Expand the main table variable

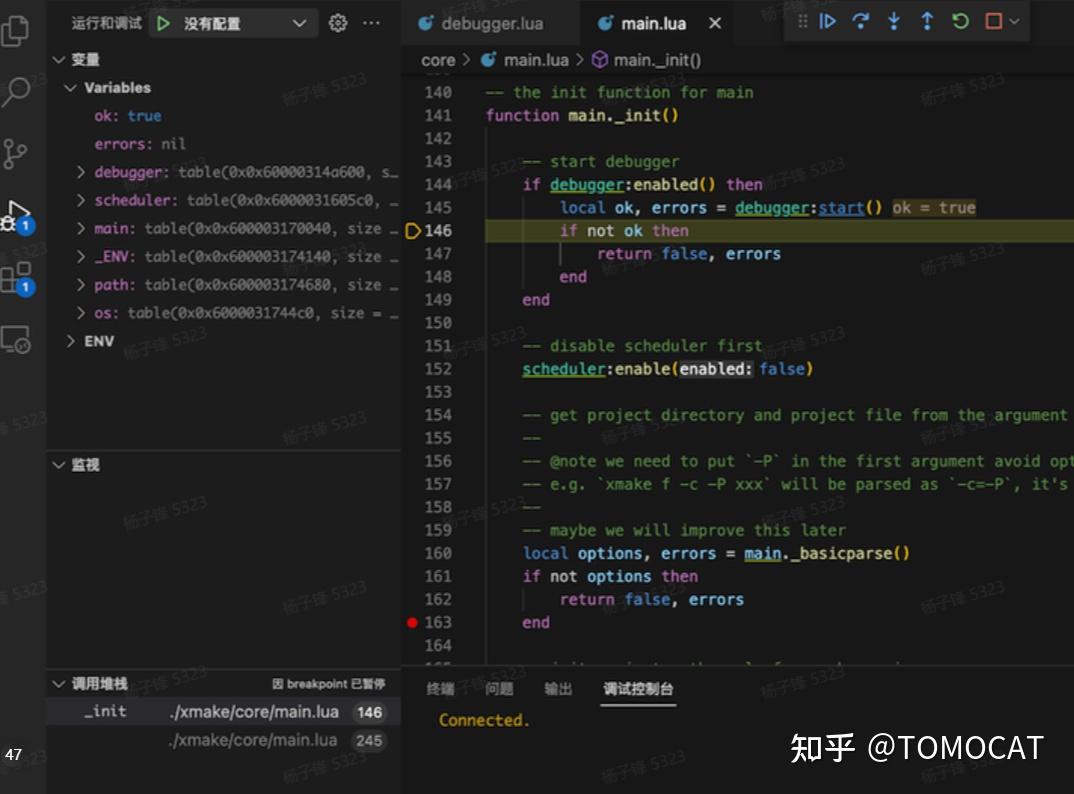[81, 228]
